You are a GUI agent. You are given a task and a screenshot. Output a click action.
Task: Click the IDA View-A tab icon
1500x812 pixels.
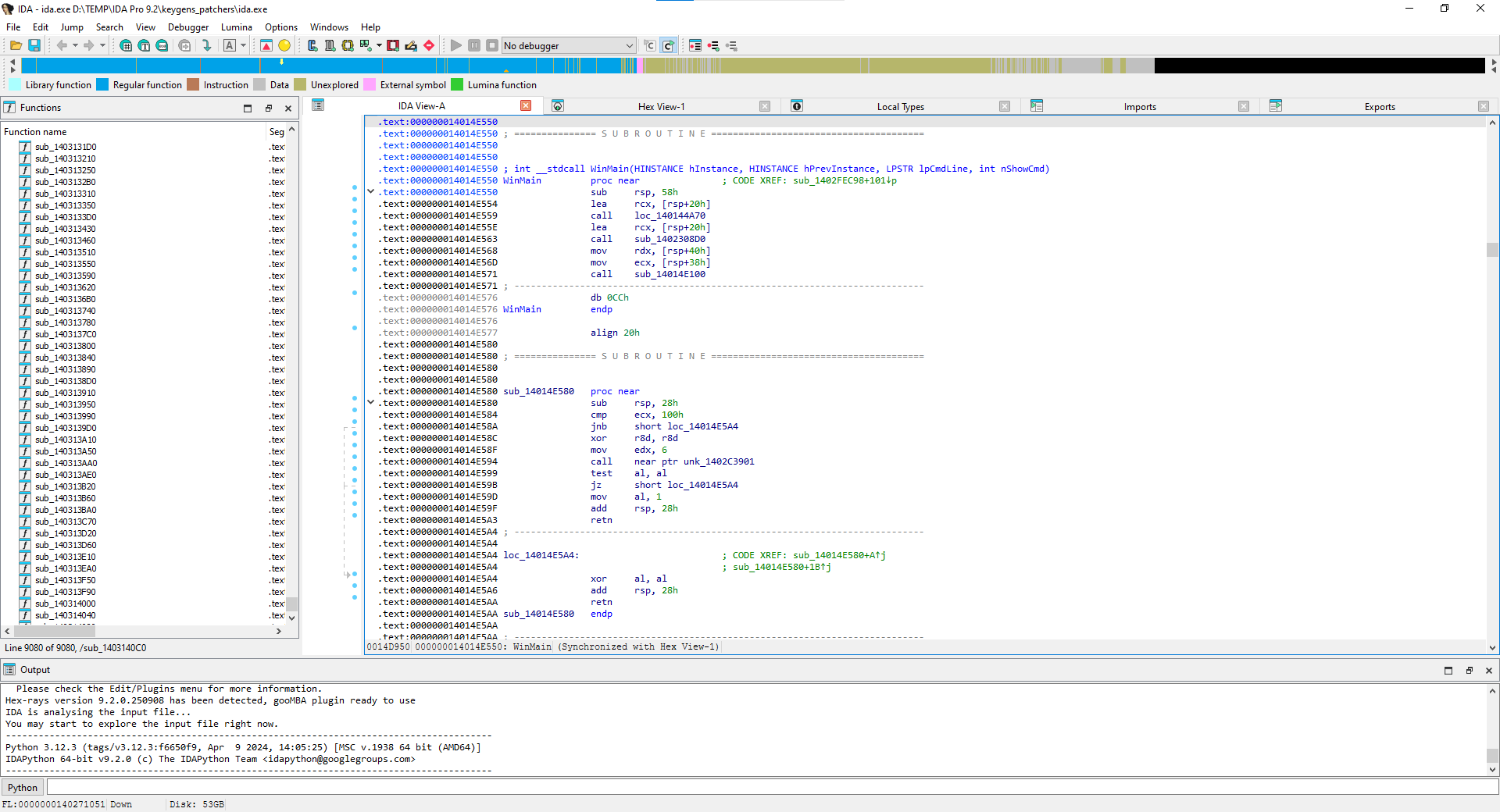tap(318, 106)
